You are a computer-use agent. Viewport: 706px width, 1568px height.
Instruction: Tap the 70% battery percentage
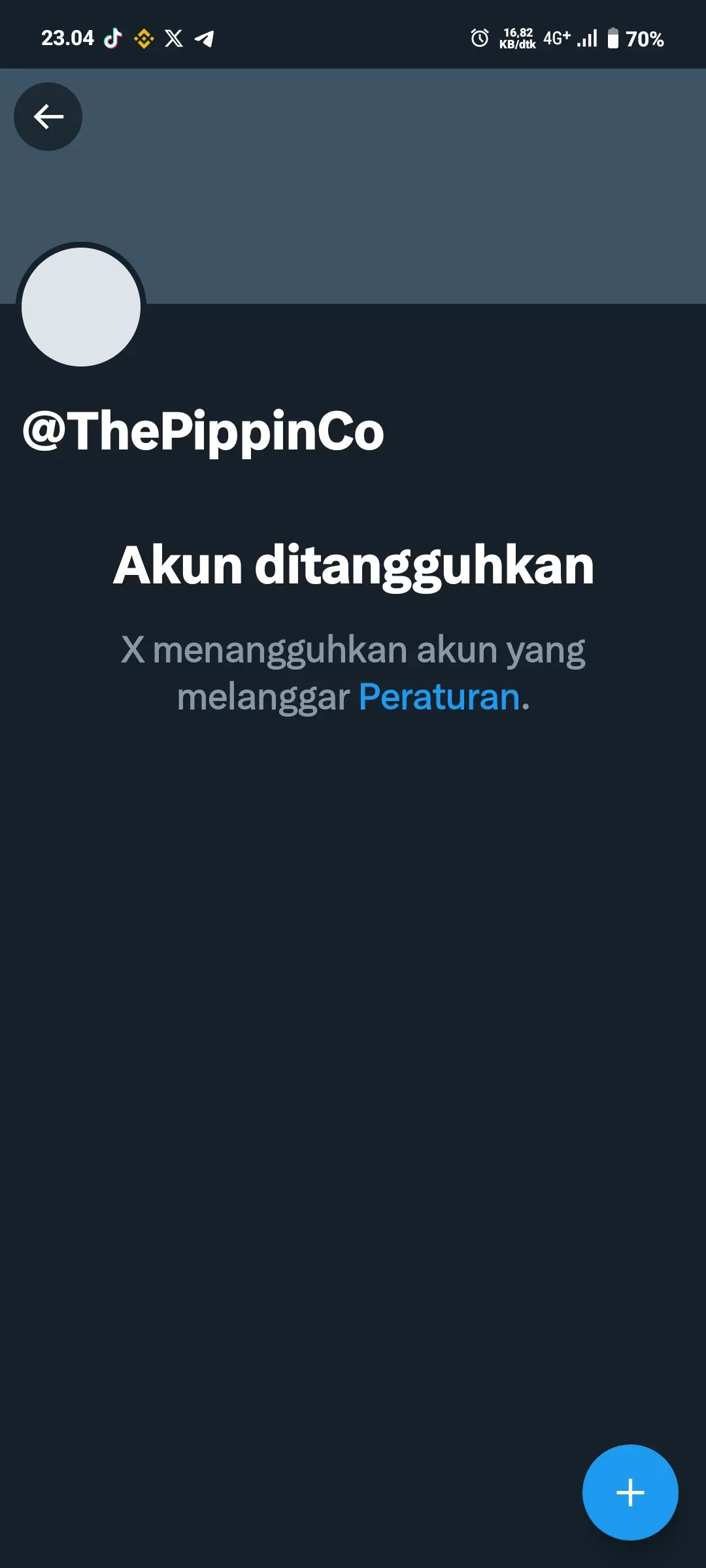point(645,39)
